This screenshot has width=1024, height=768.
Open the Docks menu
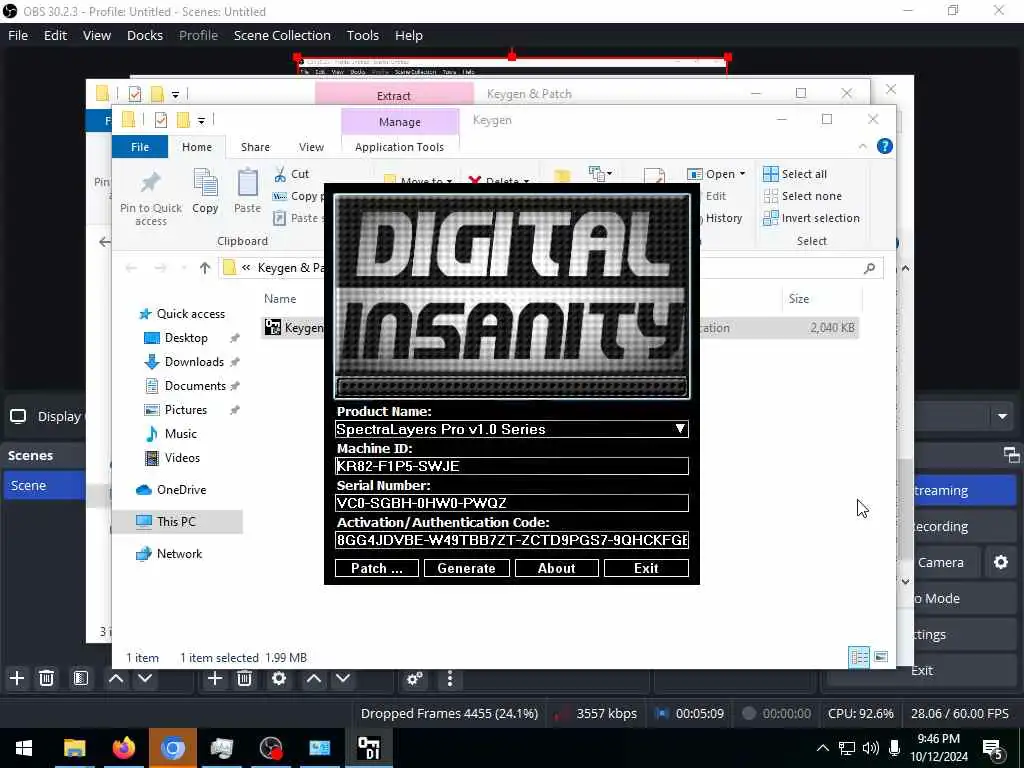(x=145, y=35)
